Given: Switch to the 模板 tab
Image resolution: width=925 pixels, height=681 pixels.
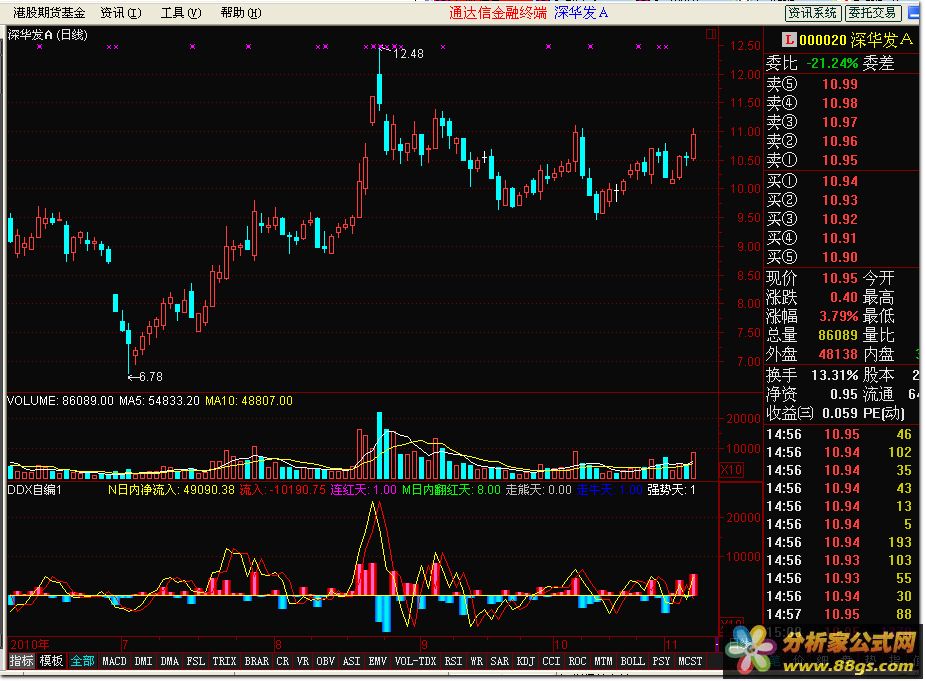Looking at the screenshot, I should pyautogui.click(x=51, y=661).
